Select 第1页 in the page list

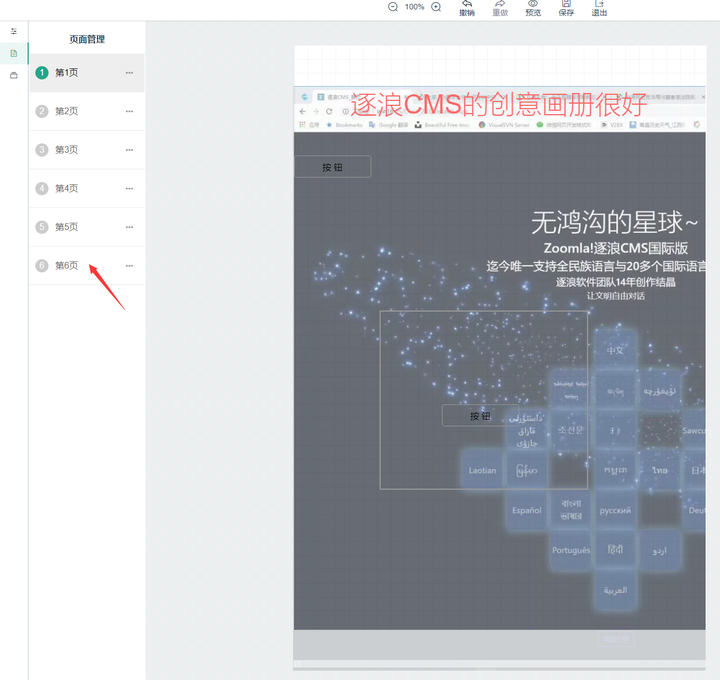click(x=87, y=73)
